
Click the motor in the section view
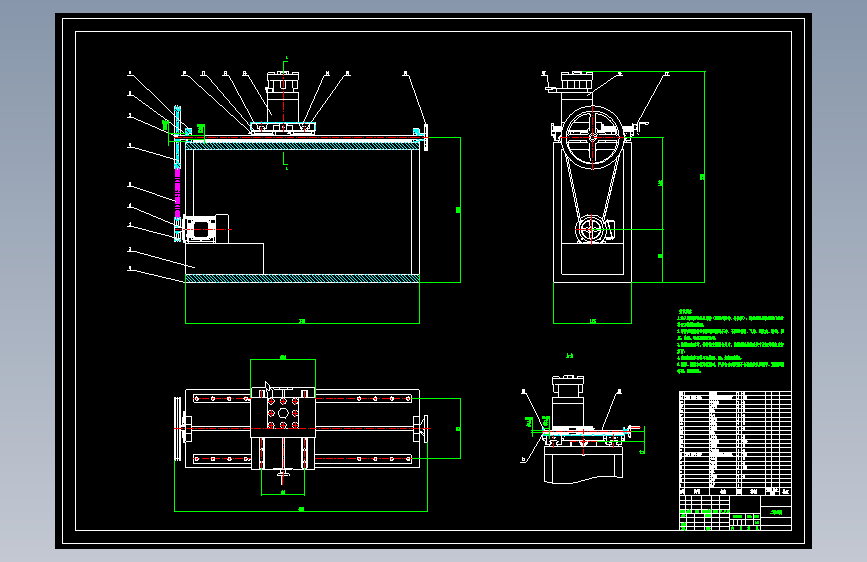pos(568,400)
